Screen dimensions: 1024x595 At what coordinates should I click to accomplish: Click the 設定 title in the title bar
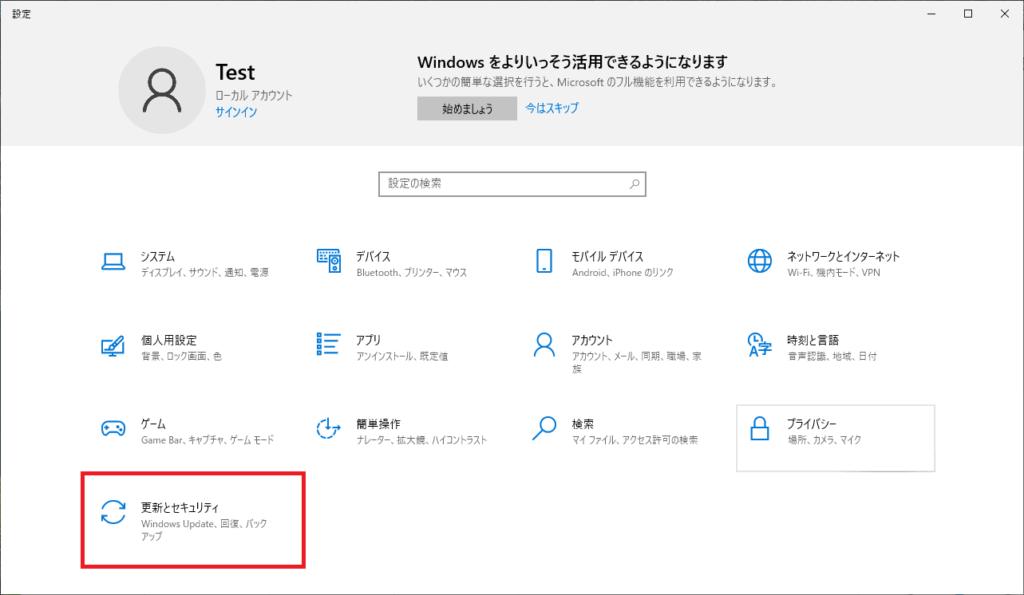20,14
